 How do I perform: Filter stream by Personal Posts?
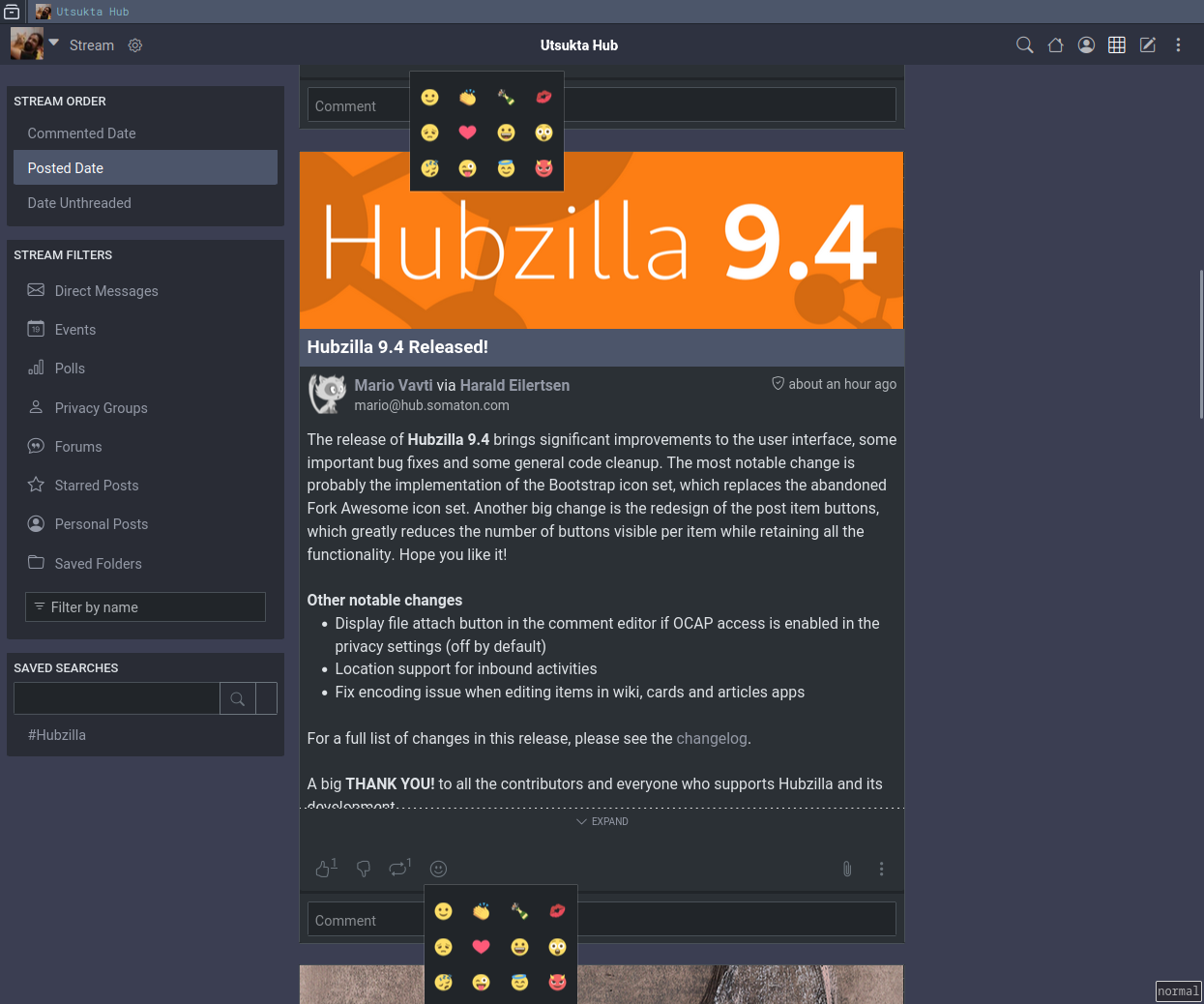pos(145,524)
